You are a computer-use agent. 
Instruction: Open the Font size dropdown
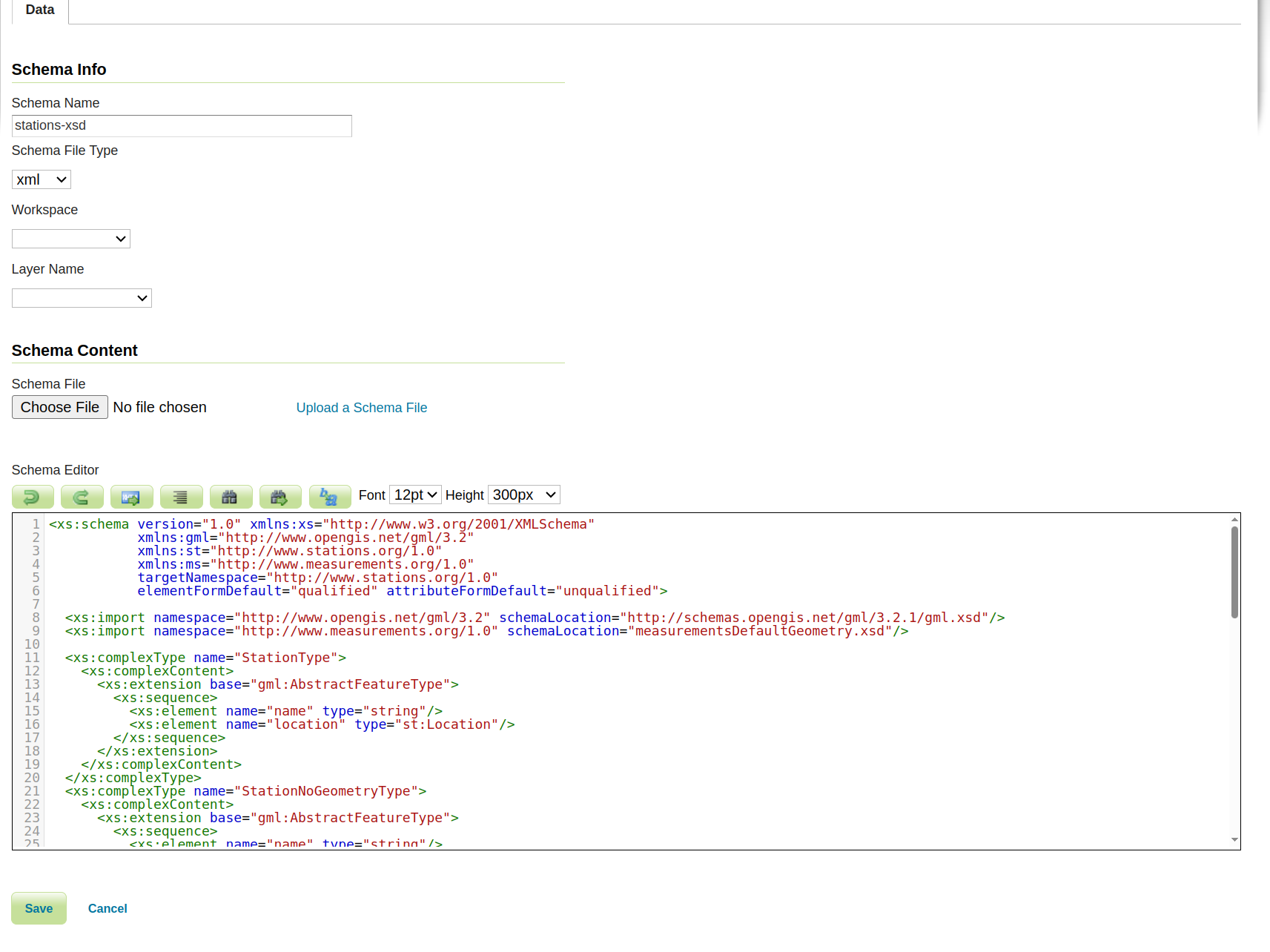(x=414, y=494)
